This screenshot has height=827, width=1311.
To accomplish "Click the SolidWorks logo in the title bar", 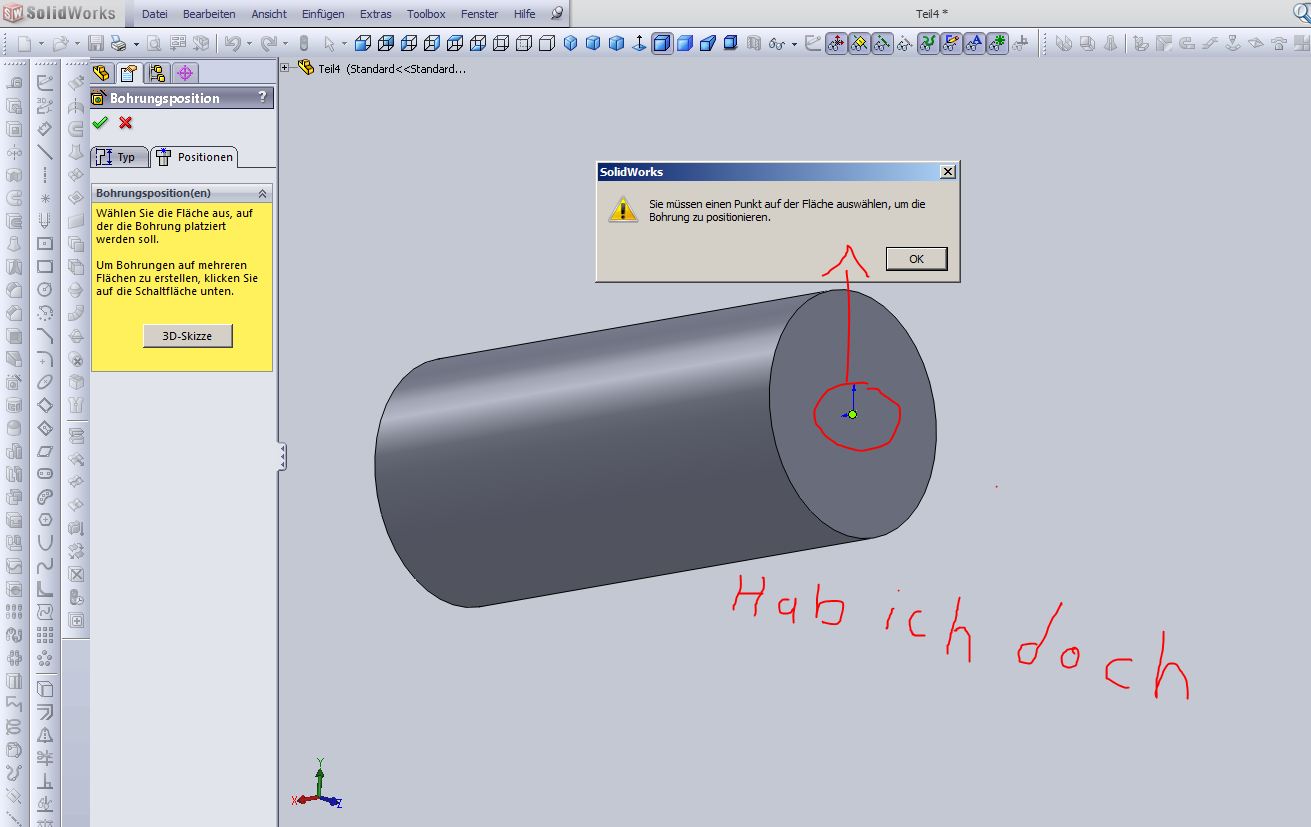I will [59, 13].
